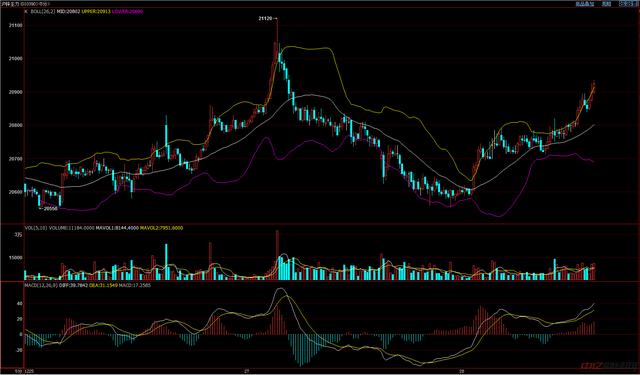Select date 27 on the time axis
Screen dimensions: 640x375
tap(246, 371)
